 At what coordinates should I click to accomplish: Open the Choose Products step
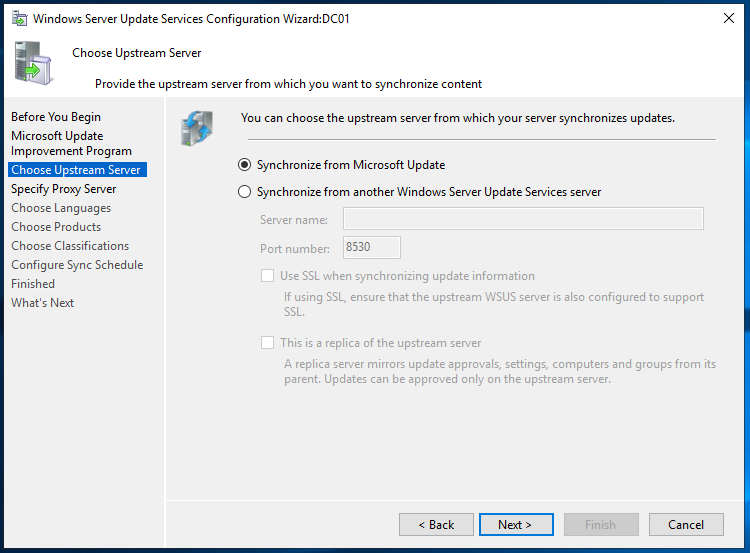[x=56, y=227]
